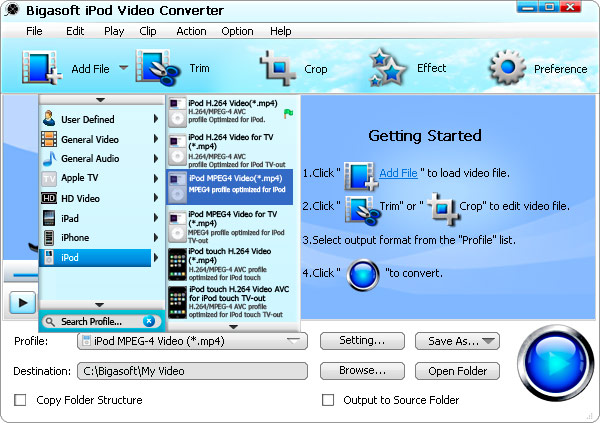Click the Destination path field
The image size is (600, 423).
pyautogui.click(x=192, y=371)
